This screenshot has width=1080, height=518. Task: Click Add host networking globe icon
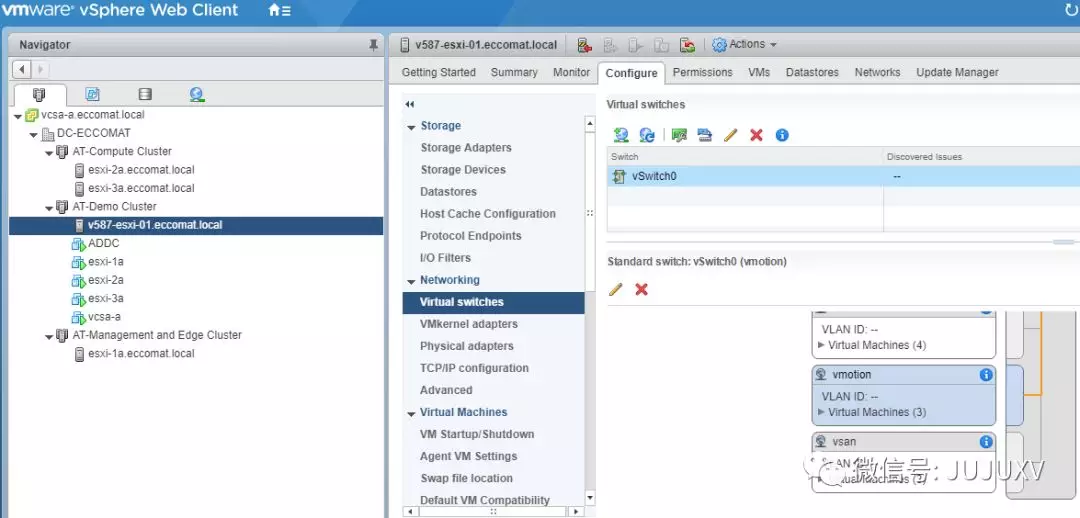click(621, 135)
